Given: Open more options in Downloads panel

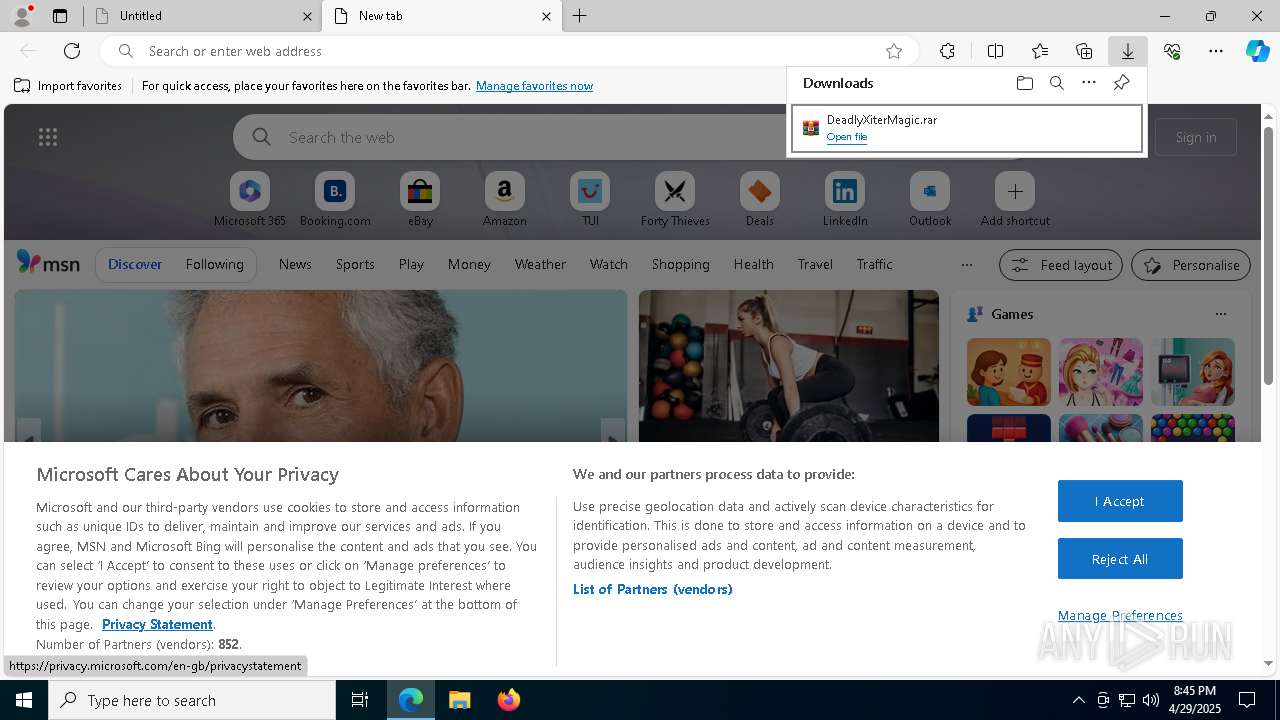Looking at the screenshot, I should coord(1088,83).
